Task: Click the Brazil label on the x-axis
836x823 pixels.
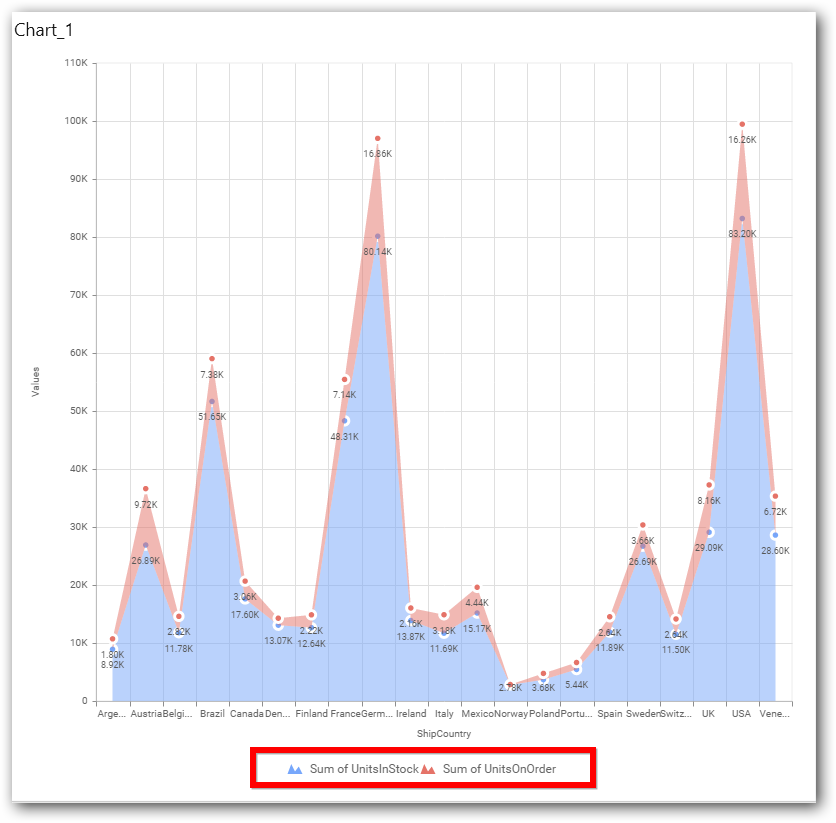Action: [212, 714]
